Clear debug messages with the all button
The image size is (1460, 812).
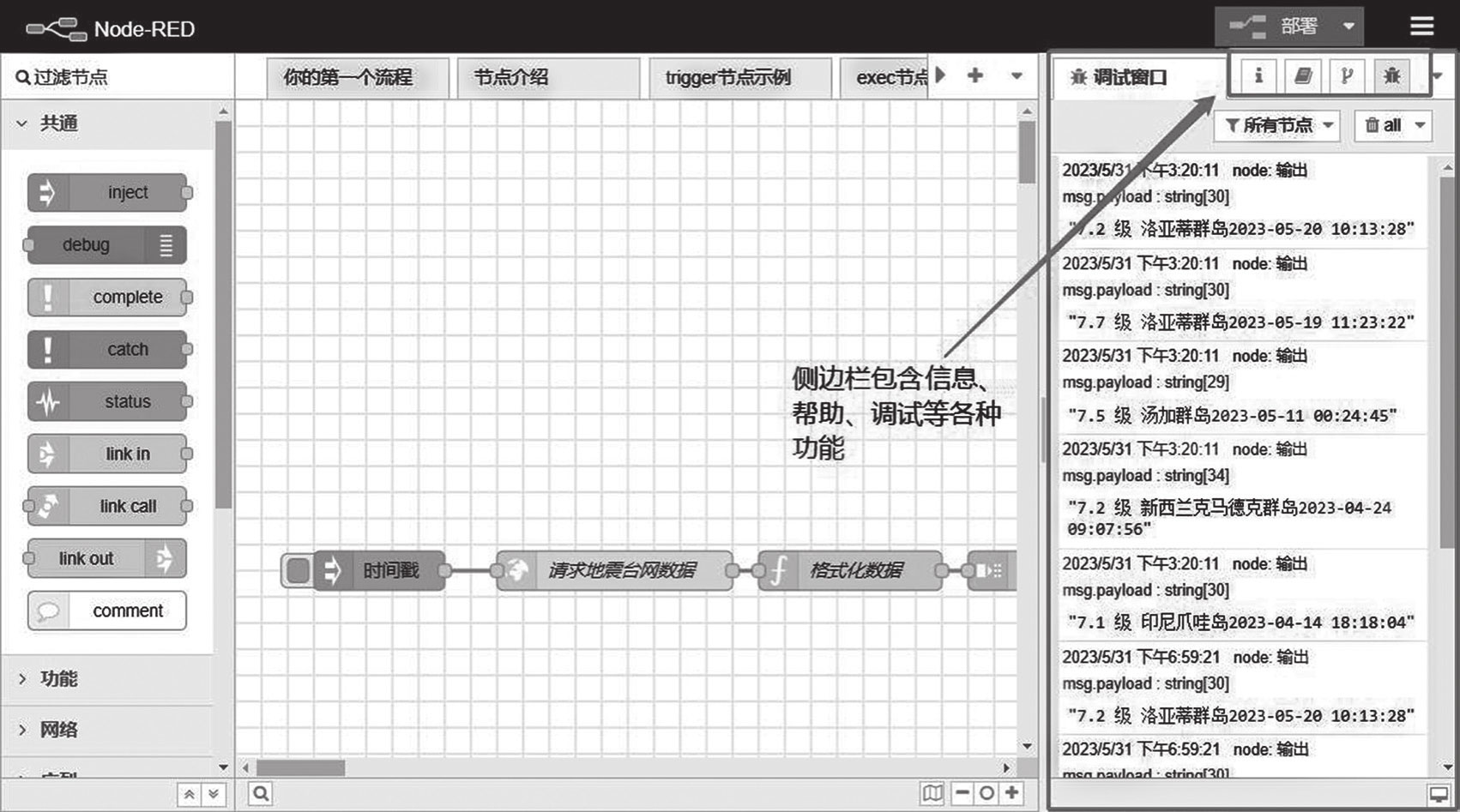[1383, 125]
